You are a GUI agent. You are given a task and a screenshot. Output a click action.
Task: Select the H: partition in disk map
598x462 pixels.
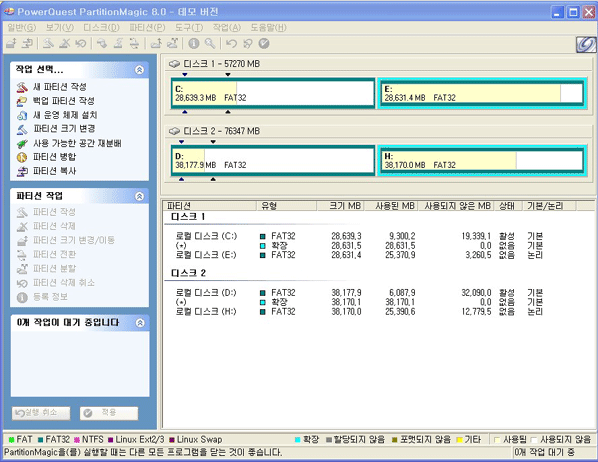coord(482,160)
